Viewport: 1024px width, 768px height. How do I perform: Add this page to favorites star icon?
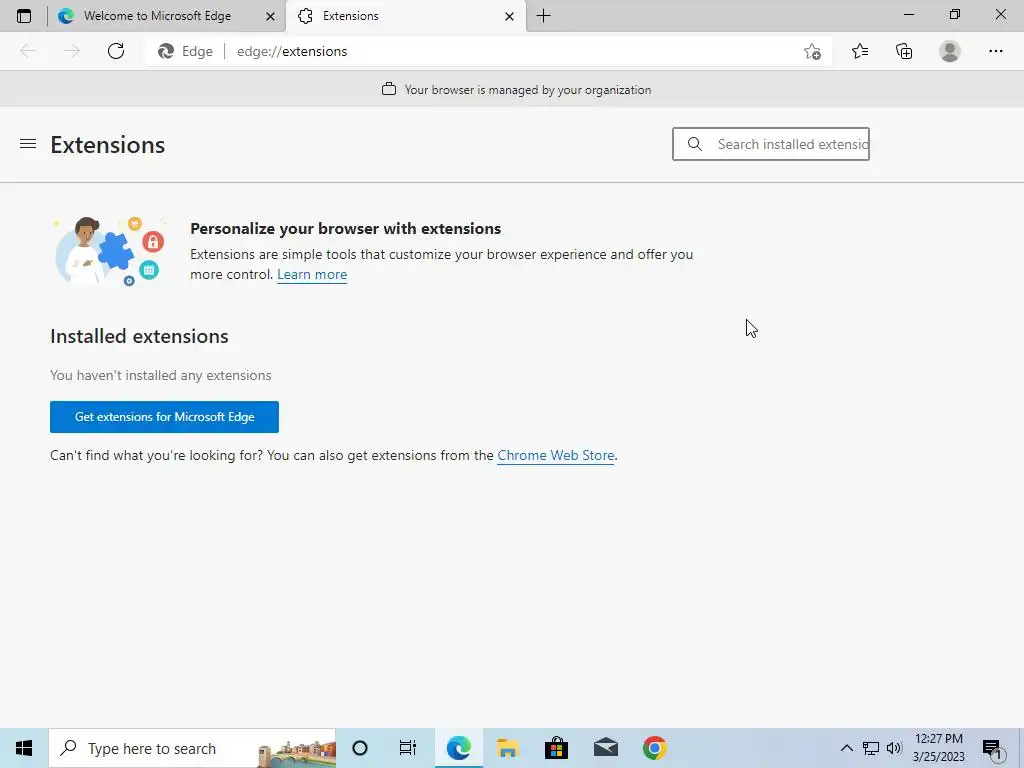(x=812, y=51)
